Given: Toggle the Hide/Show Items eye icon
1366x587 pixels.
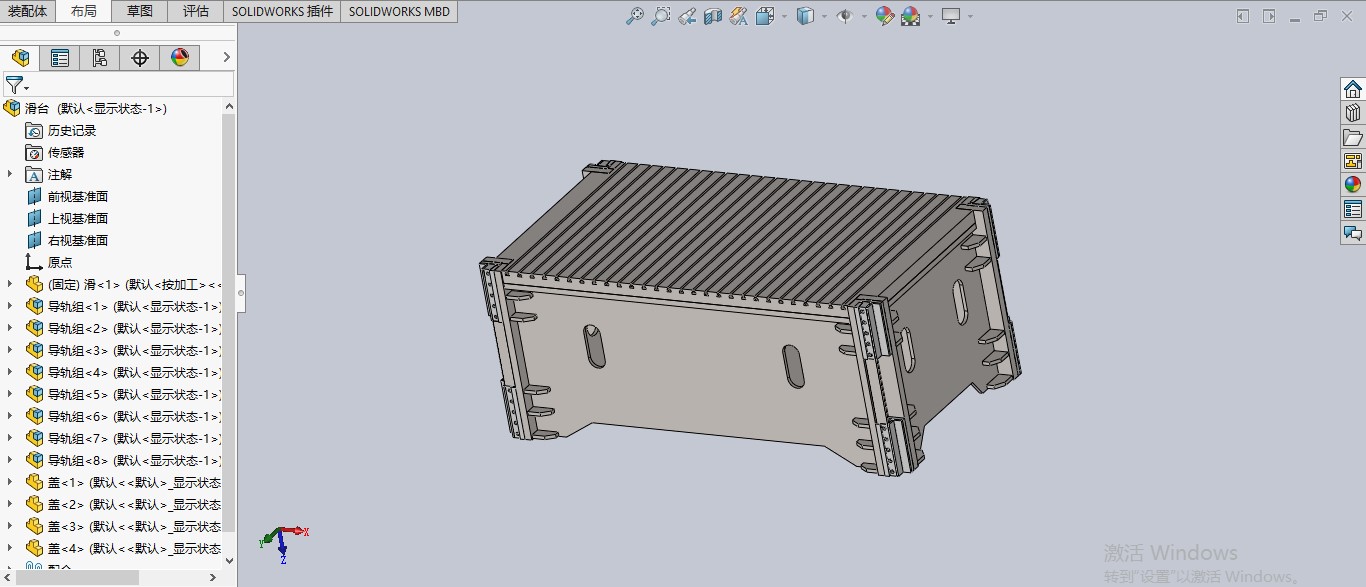Looking at the screenshot, I should (x=844, y=16).
